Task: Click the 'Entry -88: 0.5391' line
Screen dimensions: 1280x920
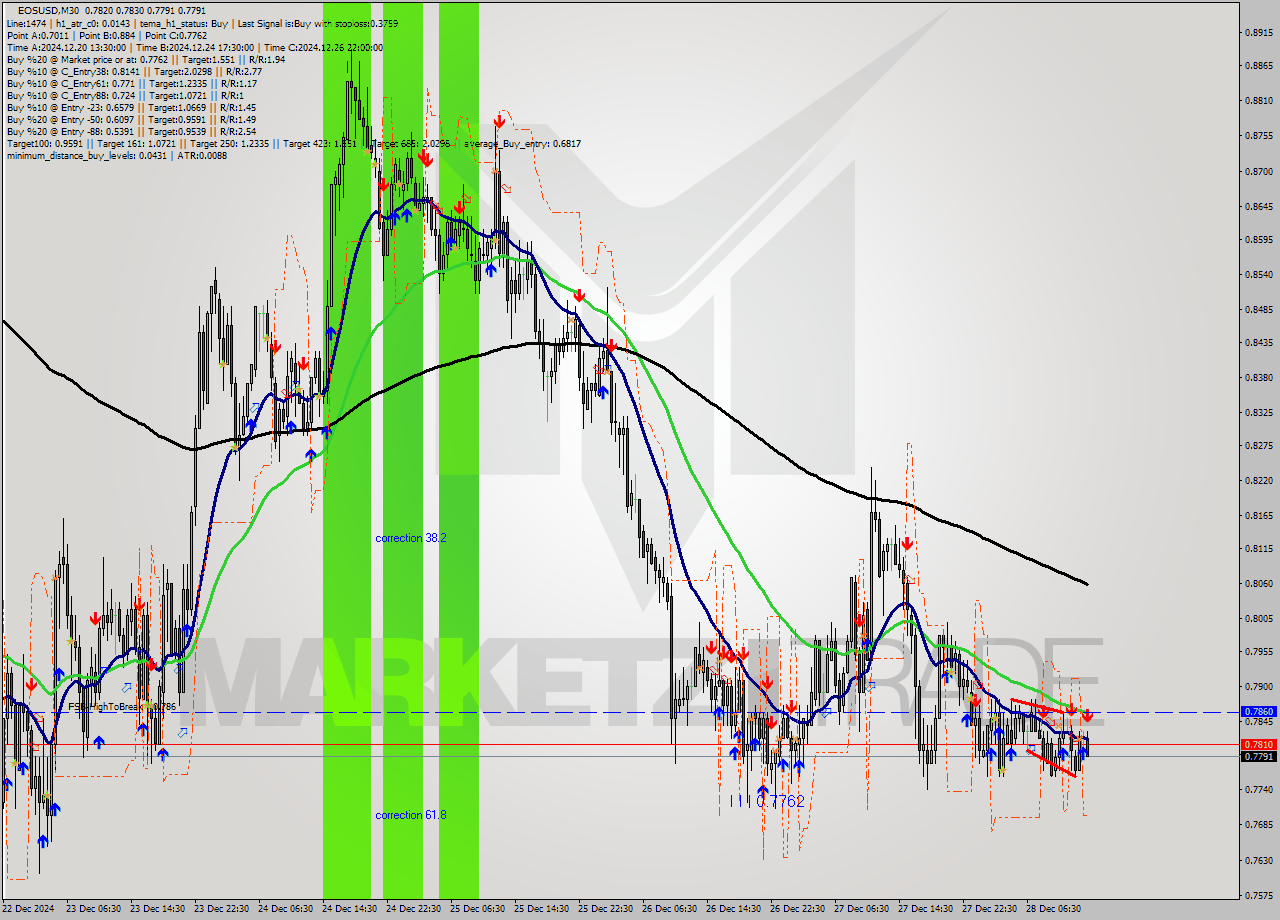Action: pyautogui.click(x=131, y=131)
